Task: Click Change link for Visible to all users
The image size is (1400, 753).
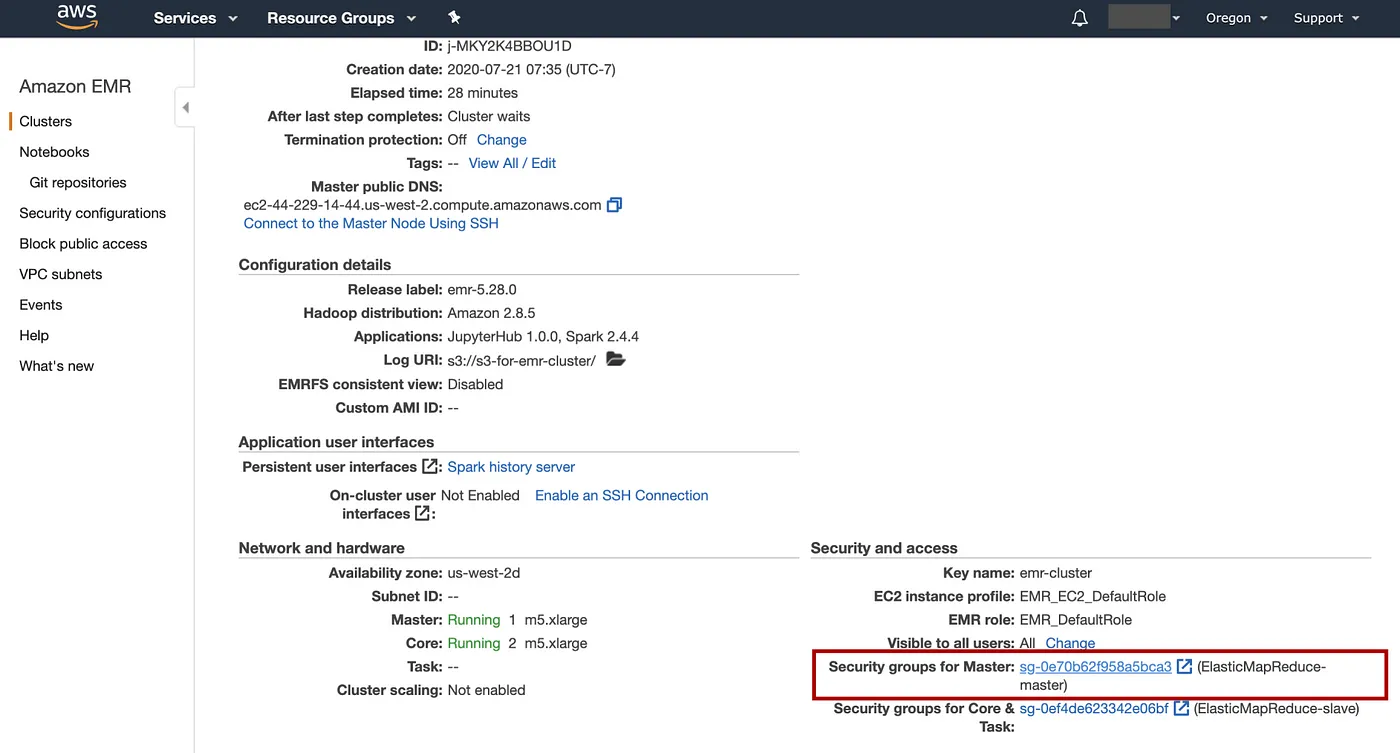Action: pyautogui.click(x=1070, y=643)
